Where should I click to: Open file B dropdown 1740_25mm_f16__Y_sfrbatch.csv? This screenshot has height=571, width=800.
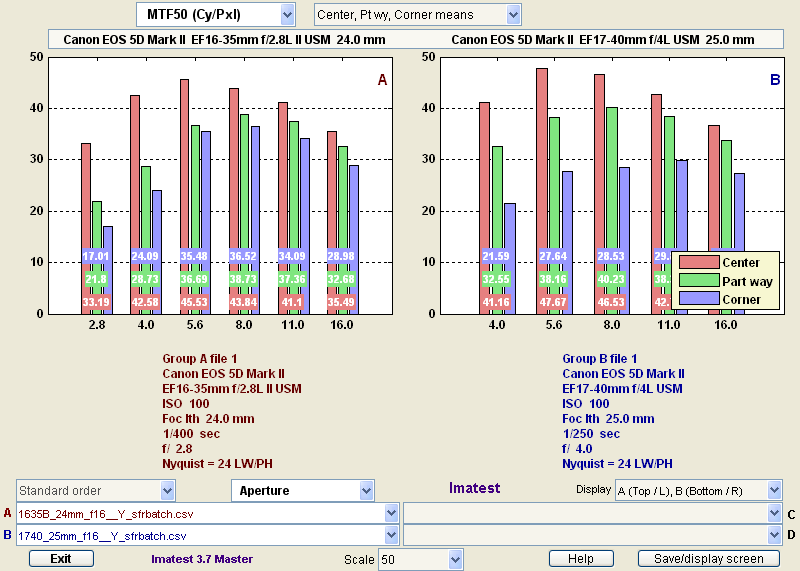(x=207, y=536)
